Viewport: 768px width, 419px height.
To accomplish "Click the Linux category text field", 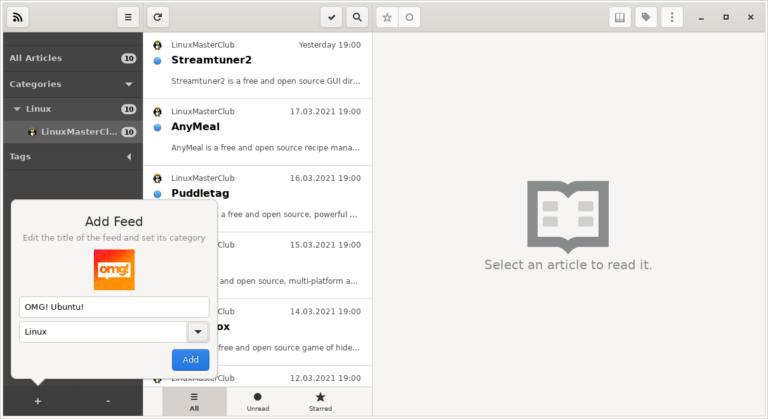I will [103, 332].
